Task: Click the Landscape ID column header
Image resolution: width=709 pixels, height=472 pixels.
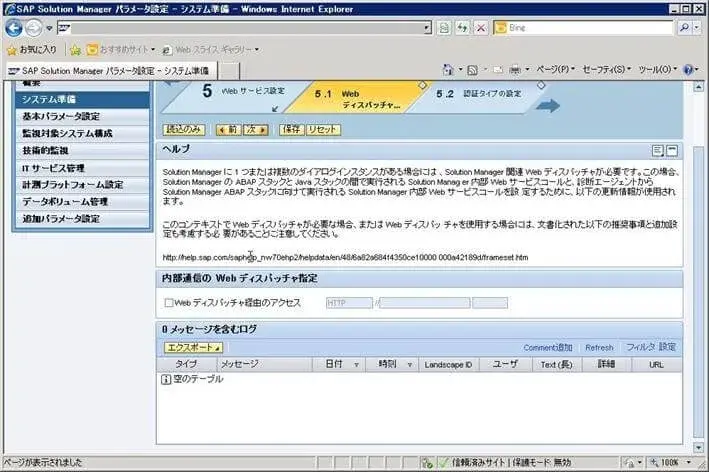Action: (448, 364)
